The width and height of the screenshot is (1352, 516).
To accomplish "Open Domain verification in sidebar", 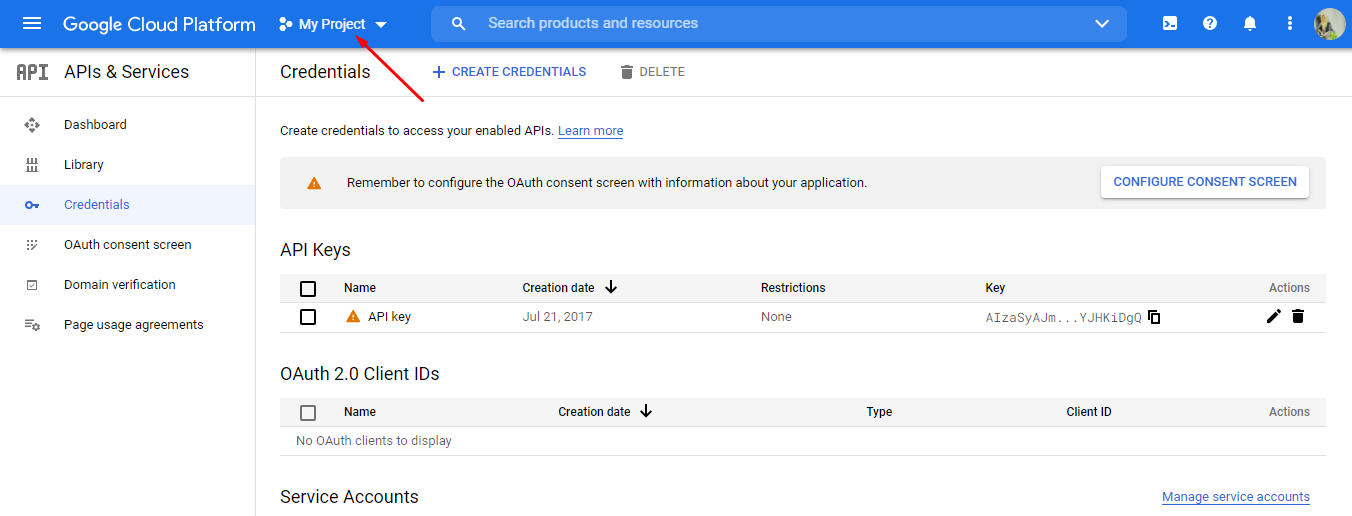I will click(120, 285).
